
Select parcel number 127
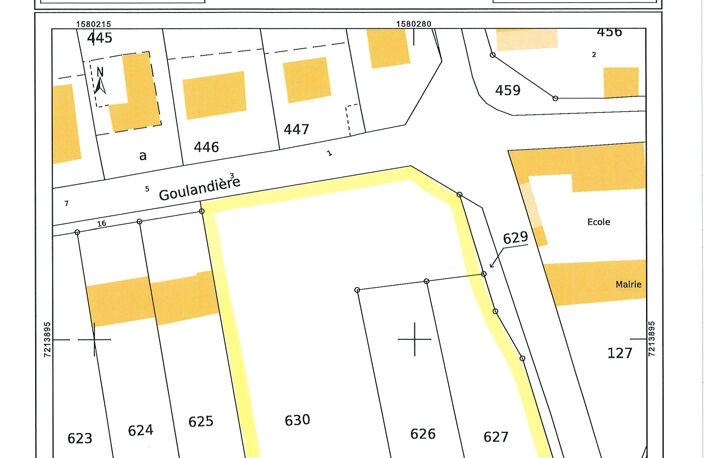pos(620,353)
